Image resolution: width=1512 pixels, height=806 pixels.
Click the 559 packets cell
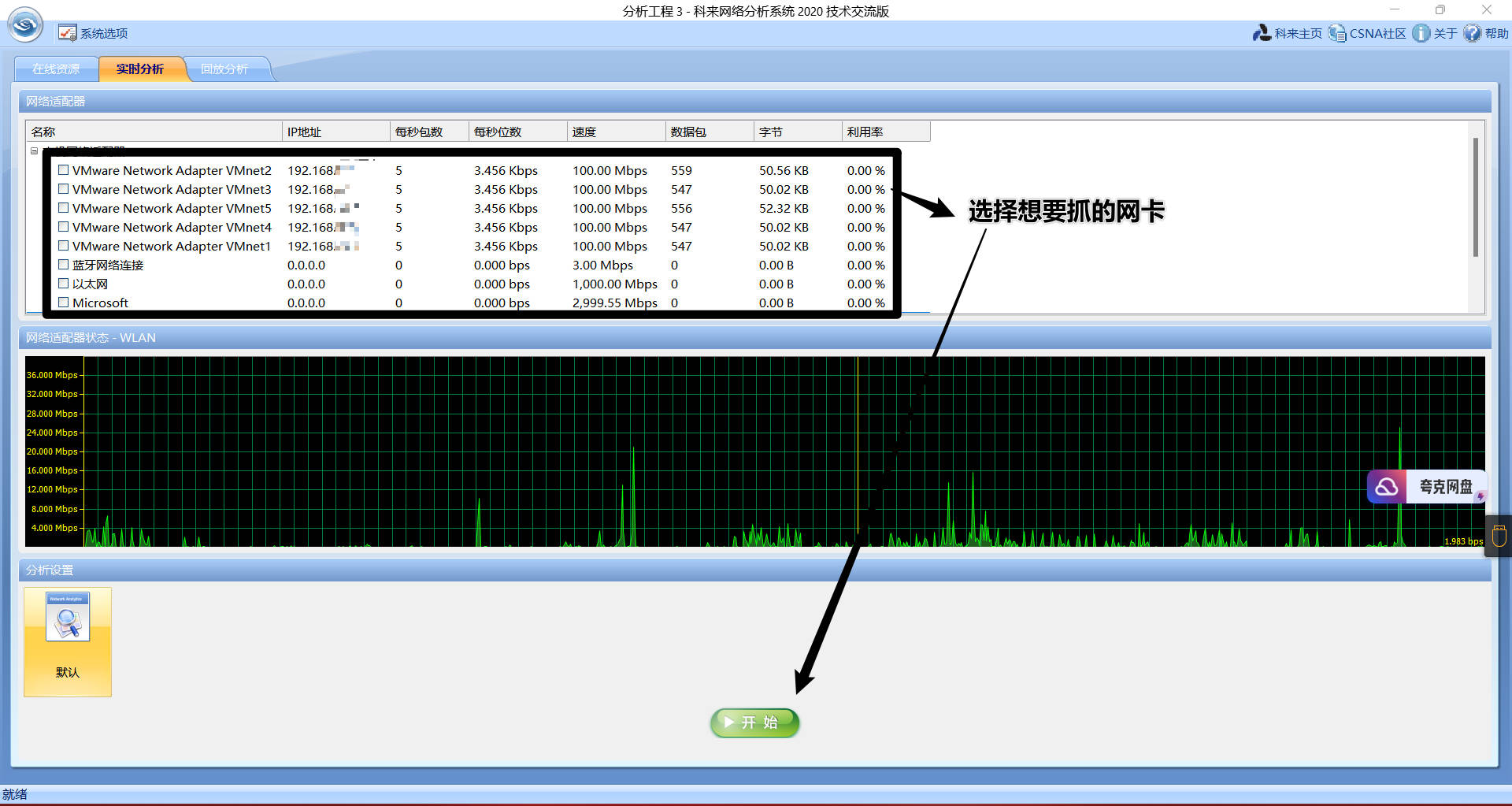pyautogui.click(x=681, y=170)
